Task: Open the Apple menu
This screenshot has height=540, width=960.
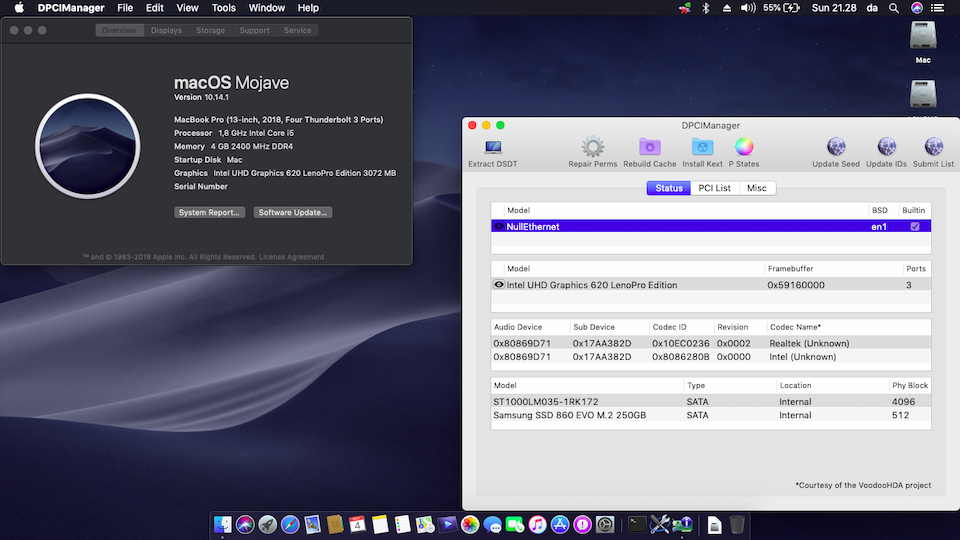Action: point(19,8)
